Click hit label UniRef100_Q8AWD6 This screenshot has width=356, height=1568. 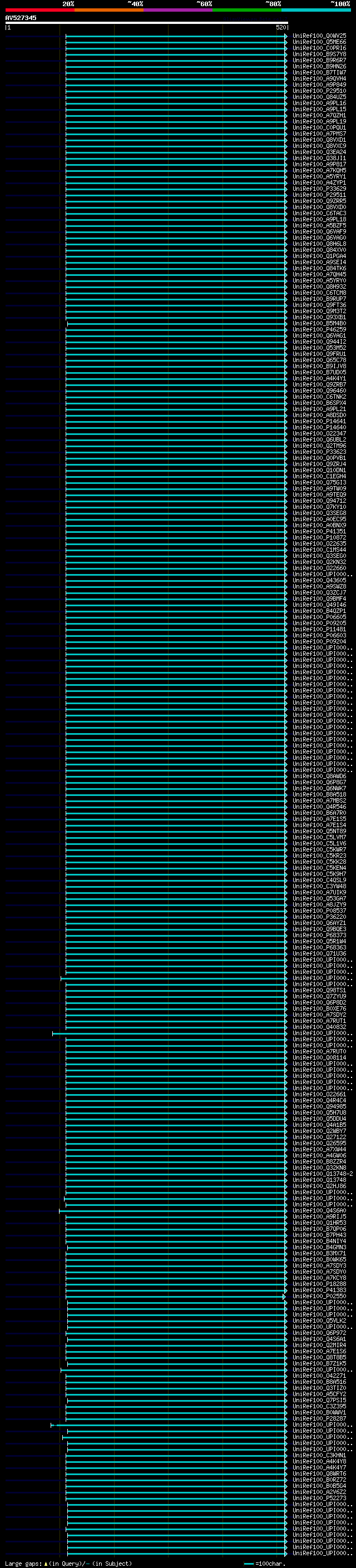pyautogui.click(x=319, y=776)
